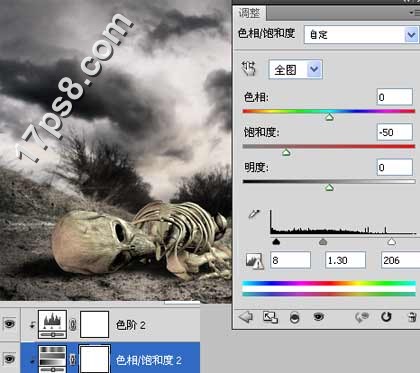Select the 色相/饱和度 2 adjustment thumbnail
This screenshot has width=420, height=373.
(52, 359)
